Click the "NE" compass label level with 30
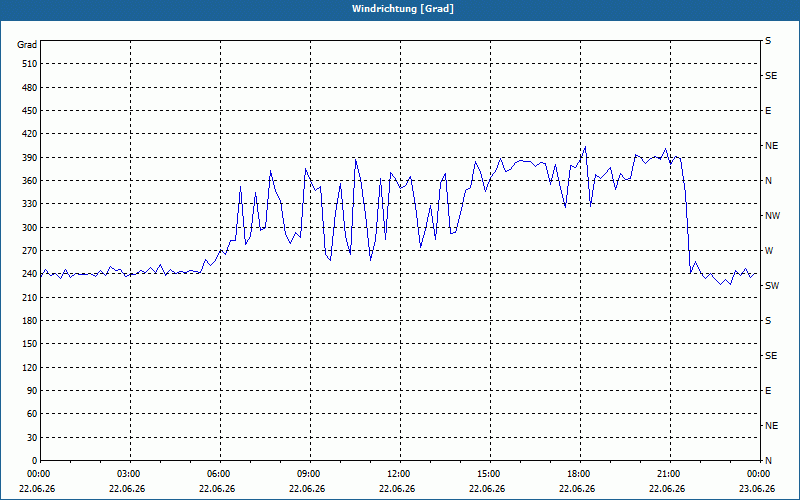 tap(771, 426)
